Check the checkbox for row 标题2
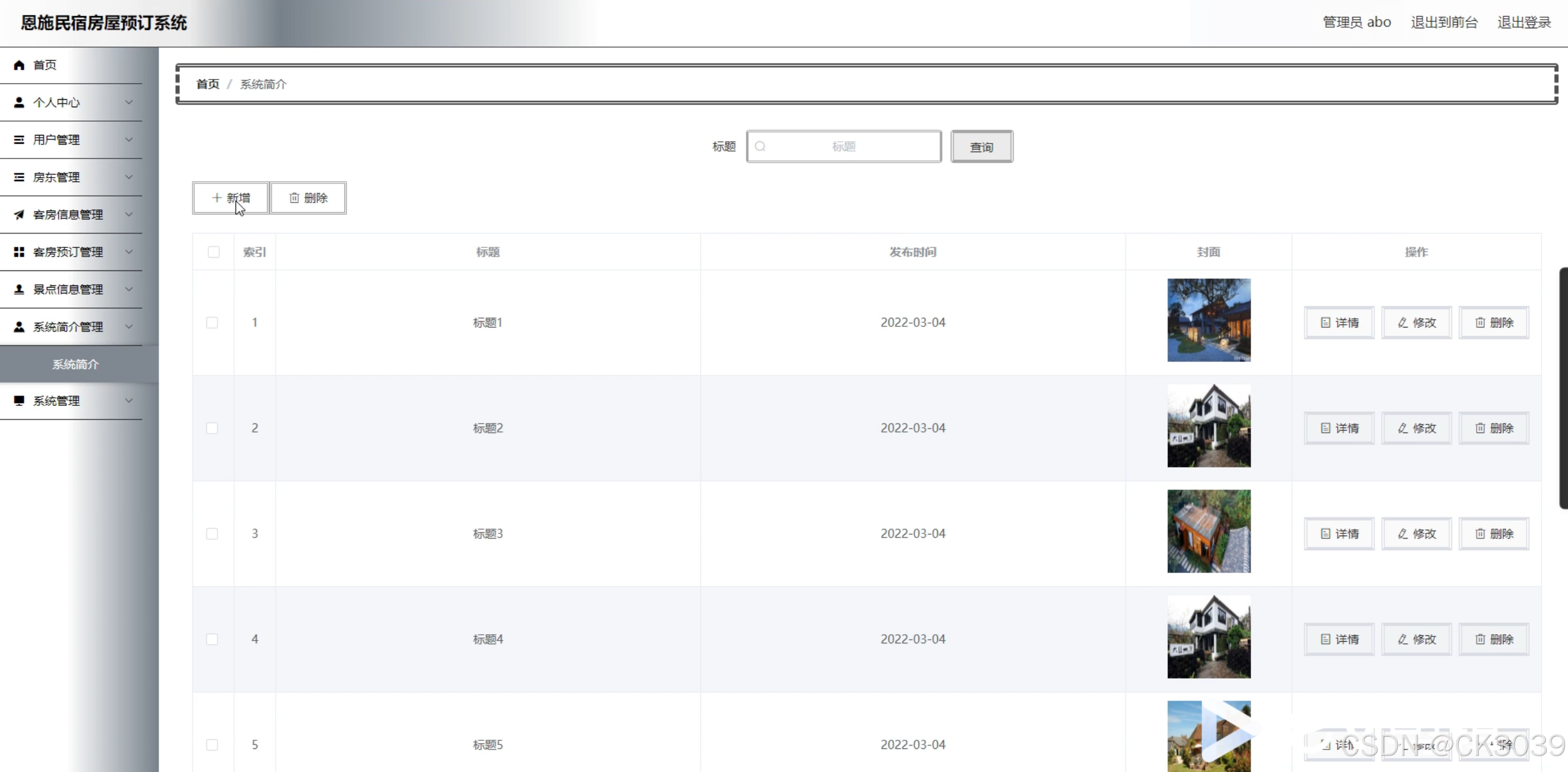 [x=212, y=428]
